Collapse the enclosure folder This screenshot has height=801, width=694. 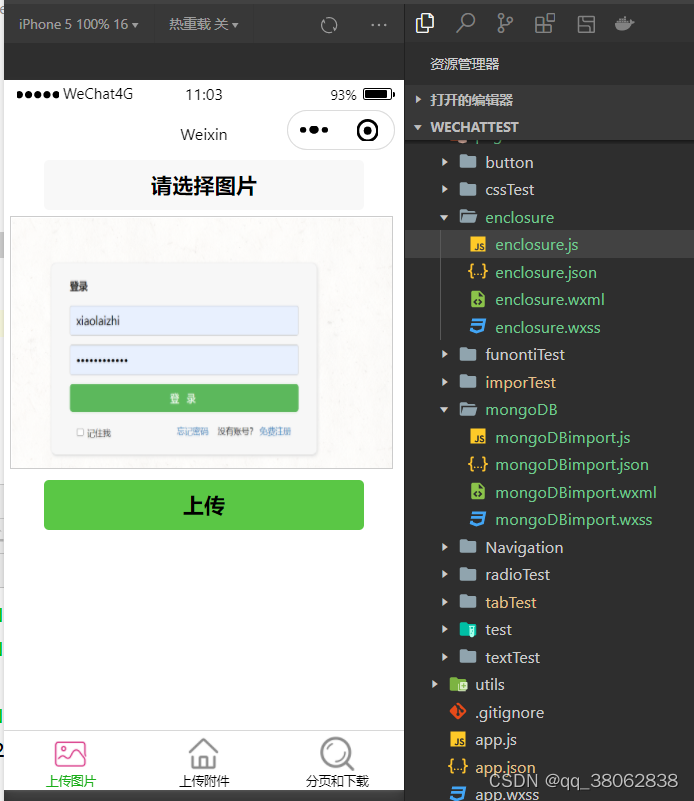[x=549, y=217]
